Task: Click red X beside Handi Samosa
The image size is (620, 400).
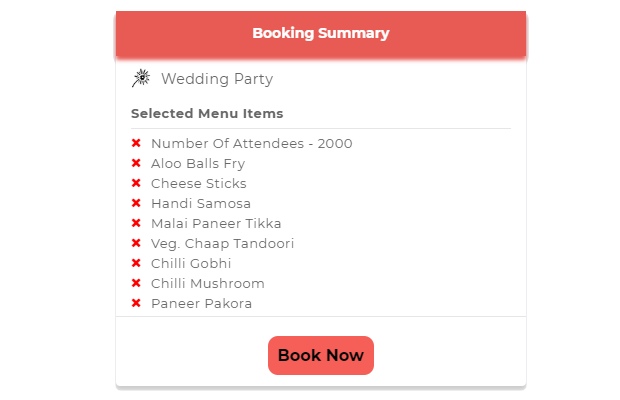Action: pos(136,203)
